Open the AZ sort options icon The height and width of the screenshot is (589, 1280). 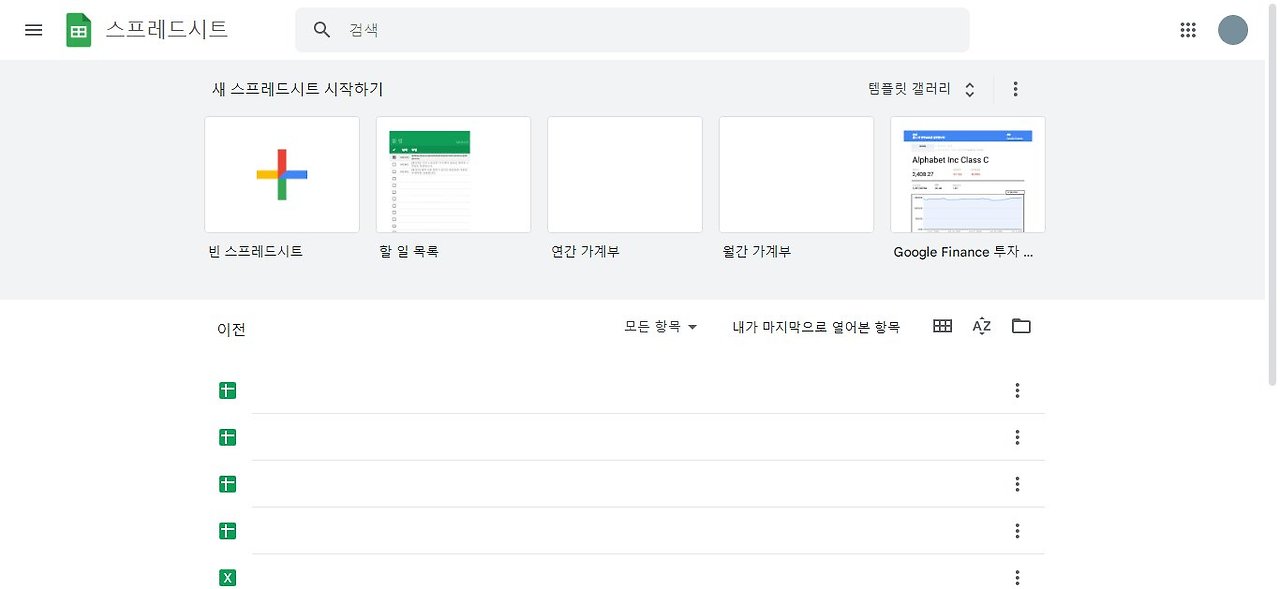pyautogui.click(x=982, y=326)
